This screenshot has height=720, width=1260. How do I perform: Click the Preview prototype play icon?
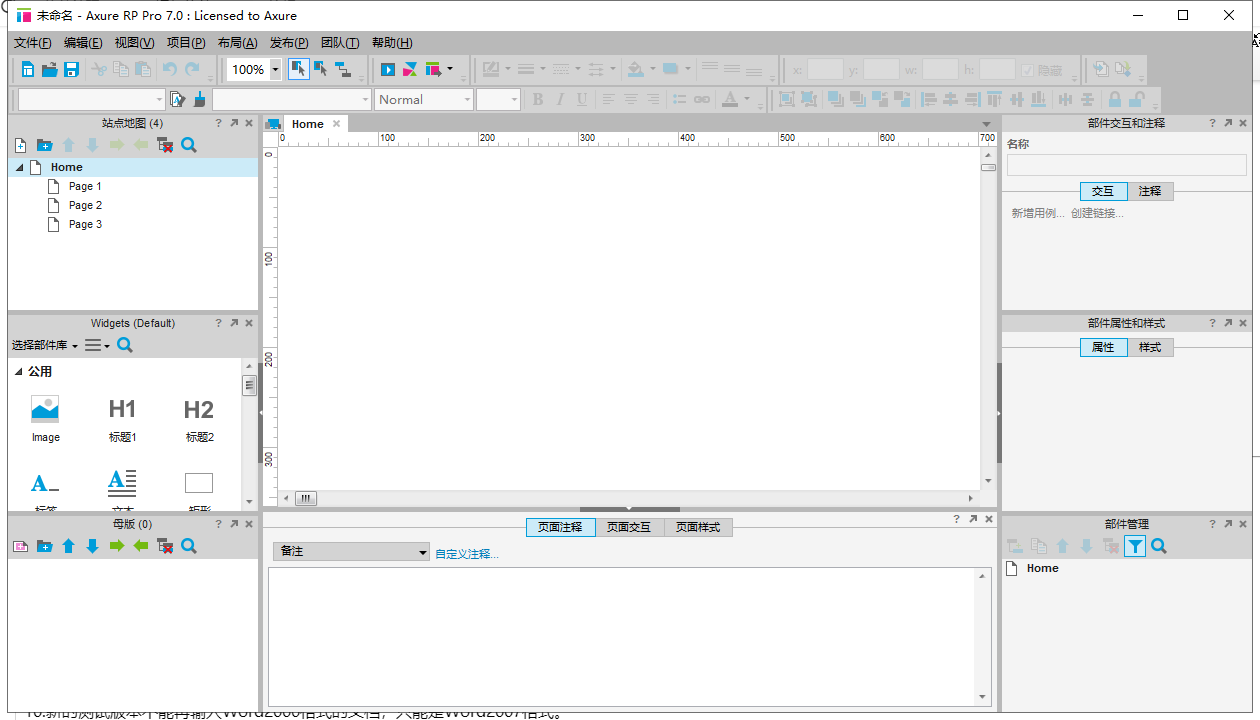coord(388,69)
